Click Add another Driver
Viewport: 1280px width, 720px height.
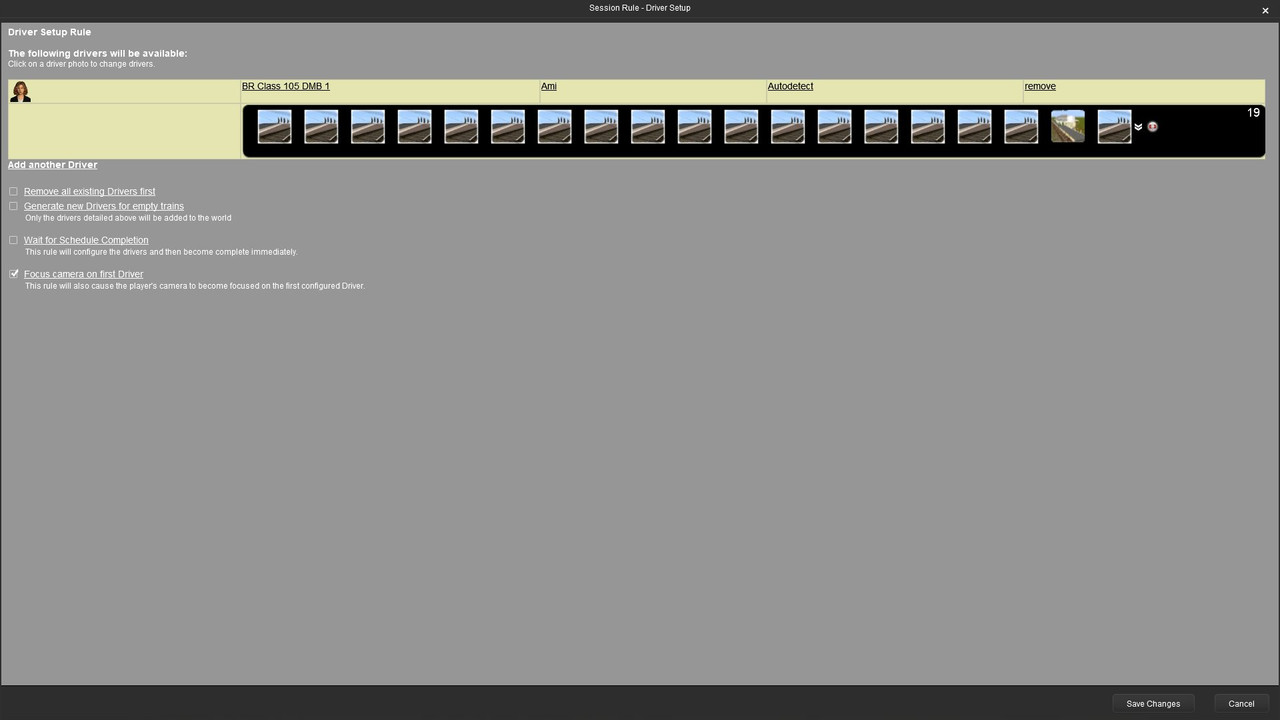(53, 164)
